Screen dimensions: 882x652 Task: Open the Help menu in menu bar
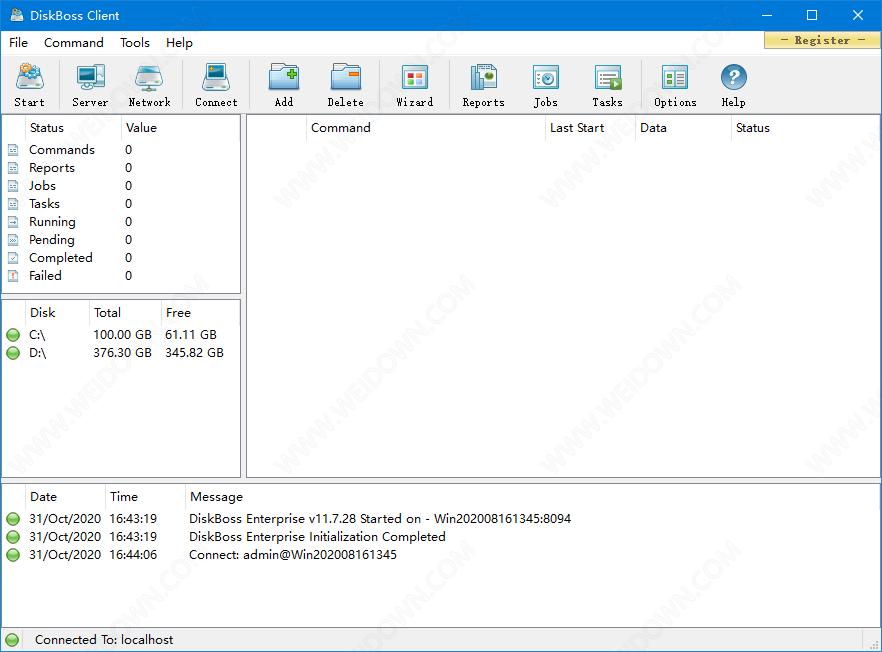tap(179, 43)
